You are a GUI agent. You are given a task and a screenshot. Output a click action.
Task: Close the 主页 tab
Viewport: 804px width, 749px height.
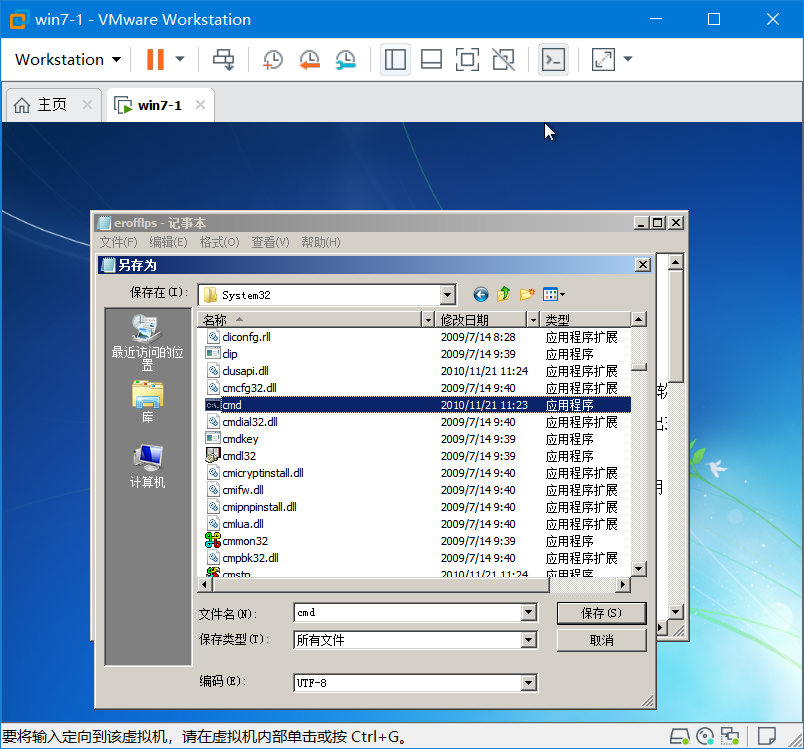coord(88,105)
